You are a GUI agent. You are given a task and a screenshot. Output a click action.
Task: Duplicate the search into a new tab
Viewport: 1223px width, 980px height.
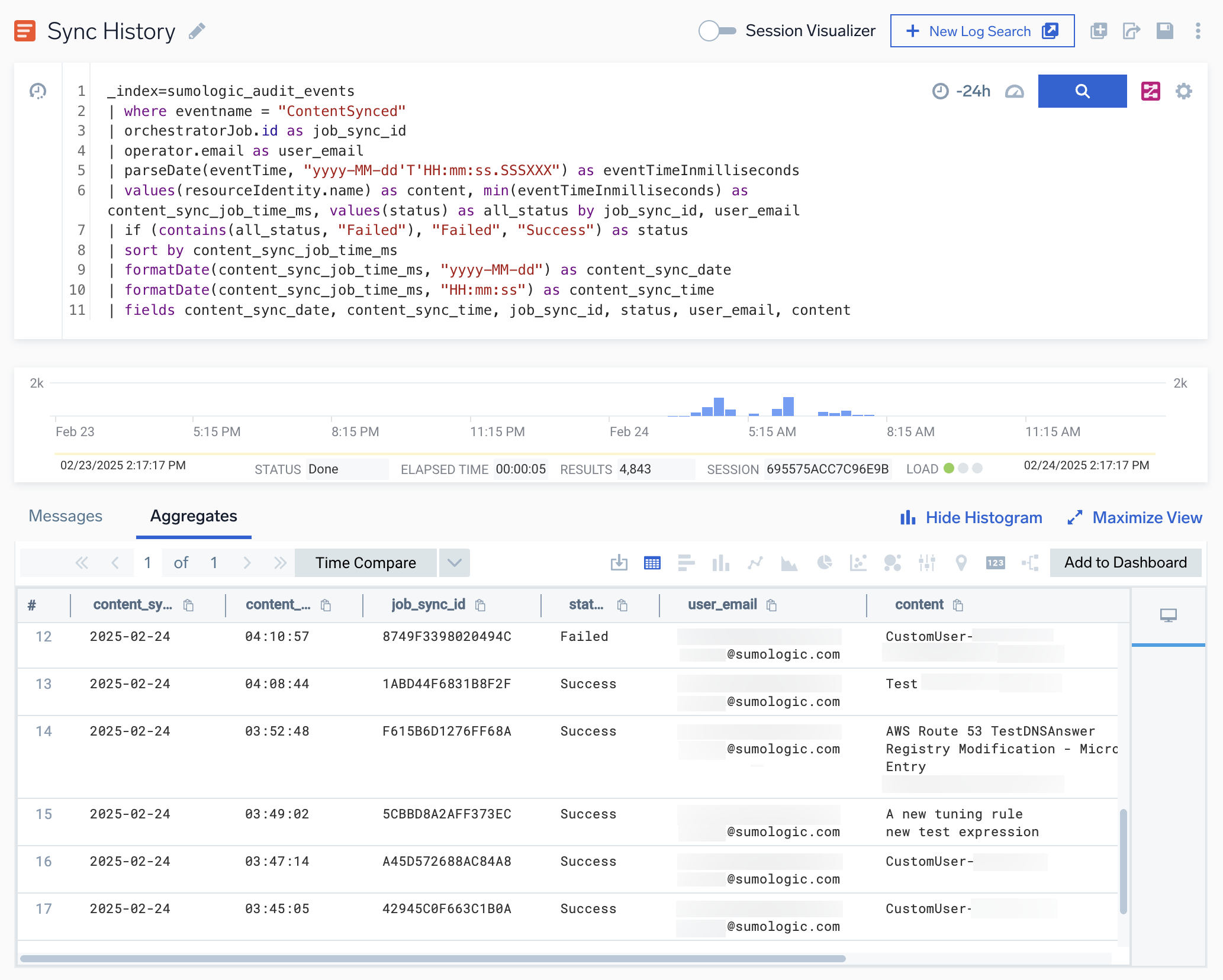(1099, 31)
